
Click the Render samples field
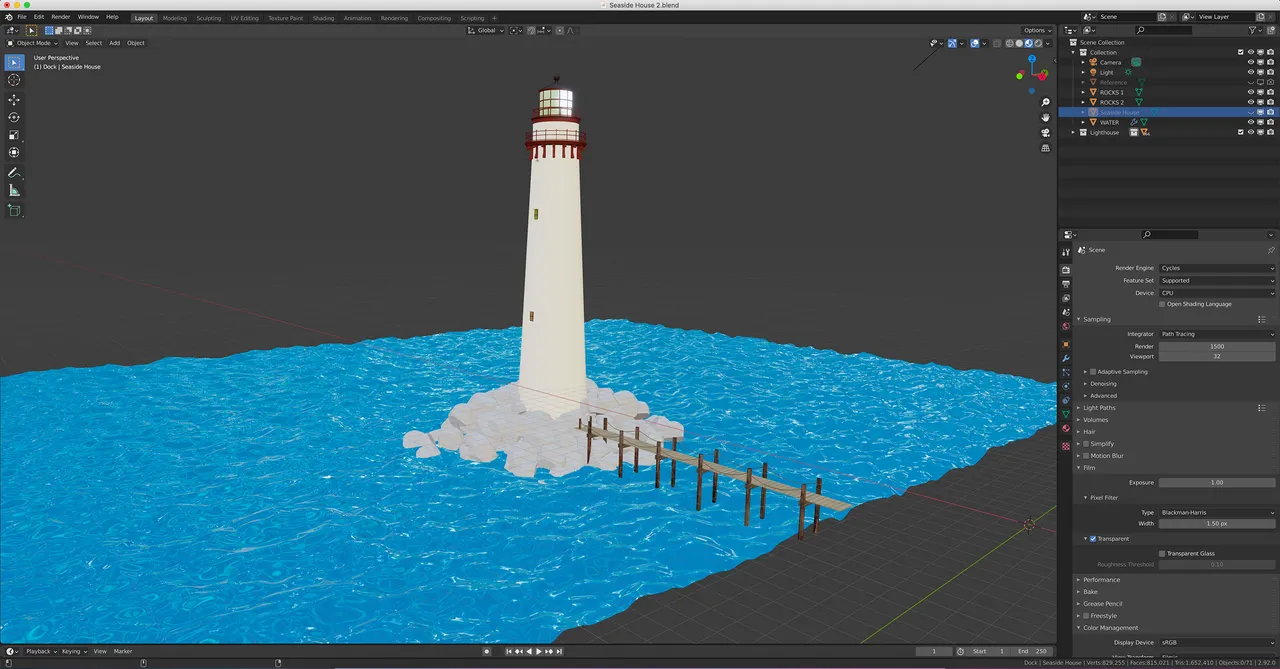pyautogui.click(x=1216, y=346)
